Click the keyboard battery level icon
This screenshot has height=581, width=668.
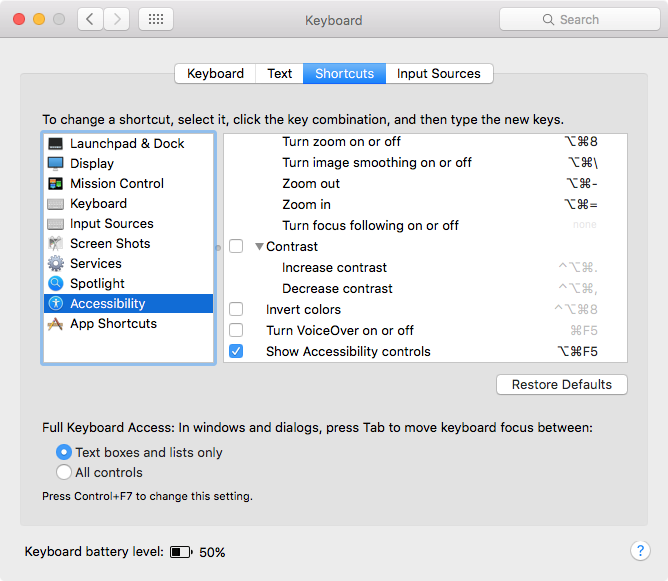pyautogui.click(x=181, y=552)
